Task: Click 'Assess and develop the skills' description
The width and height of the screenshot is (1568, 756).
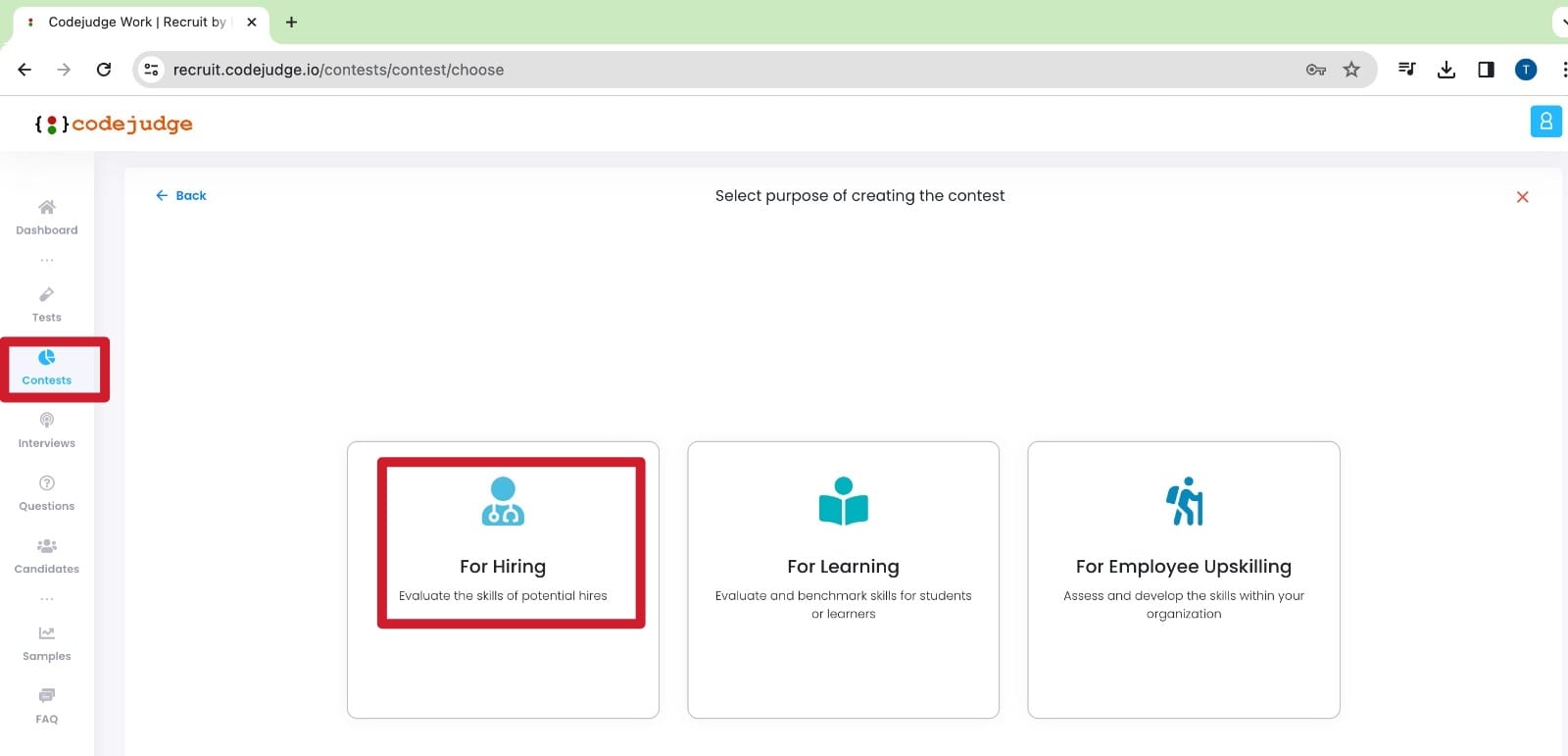Action: (1184, 604)
